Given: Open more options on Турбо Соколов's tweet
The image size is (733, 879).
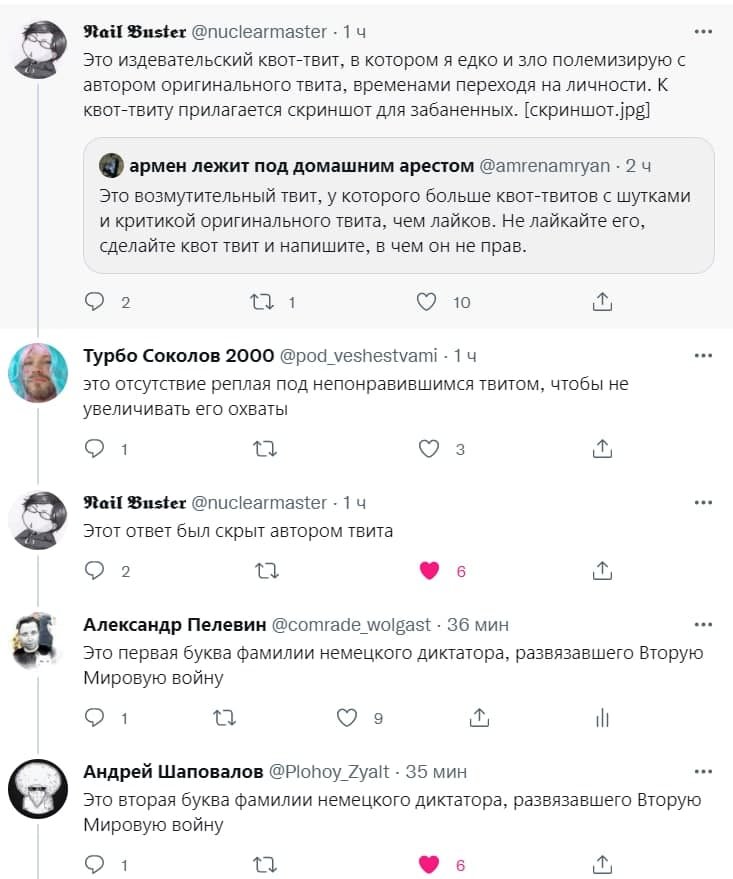Looking at the screenshot, I should click(703, 356).
